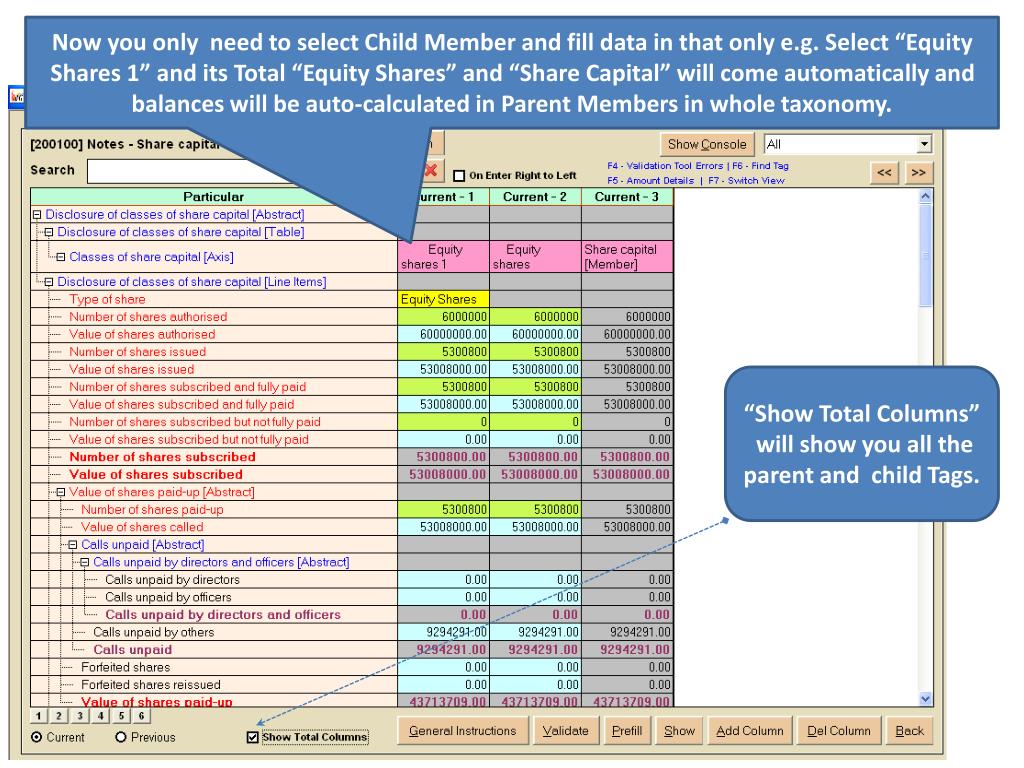
Task: Select the Share capital [Member] column header
Action: click(x=627, y=257)
